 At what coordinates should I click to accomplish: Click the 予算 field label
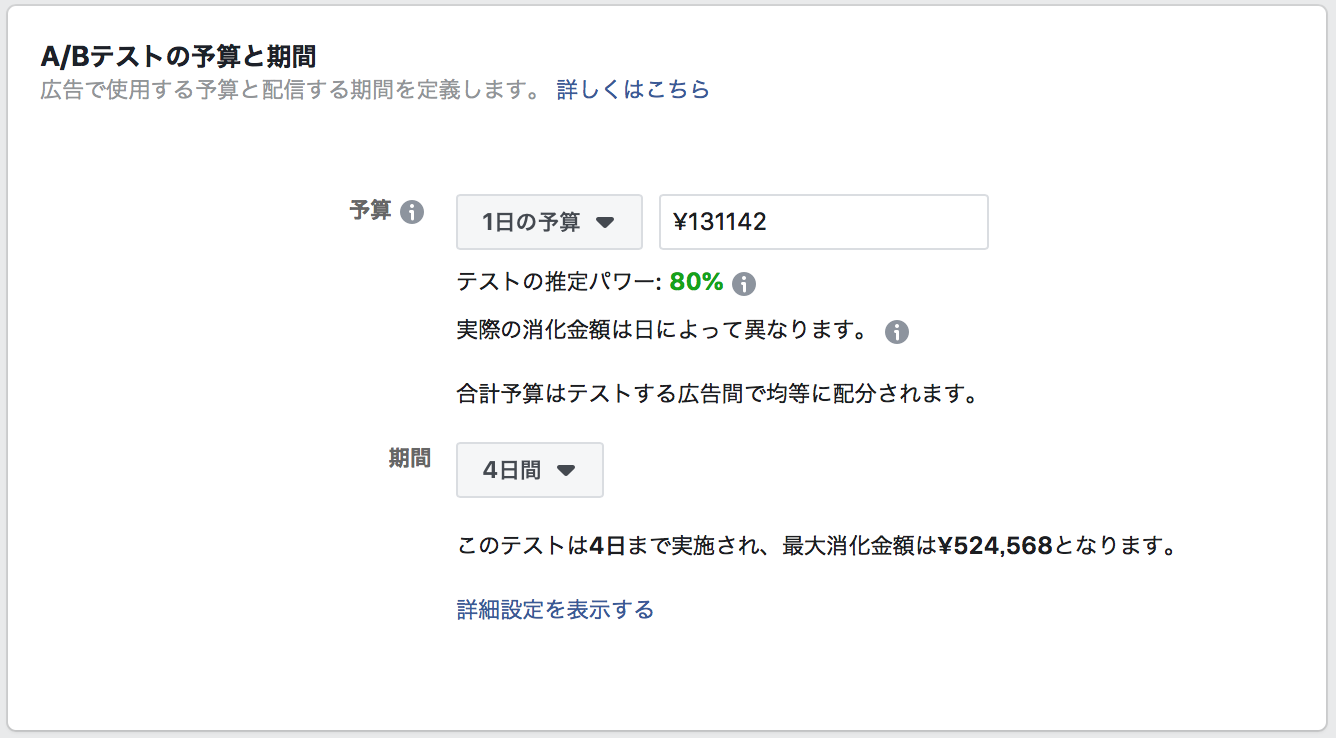coord(370,211)
